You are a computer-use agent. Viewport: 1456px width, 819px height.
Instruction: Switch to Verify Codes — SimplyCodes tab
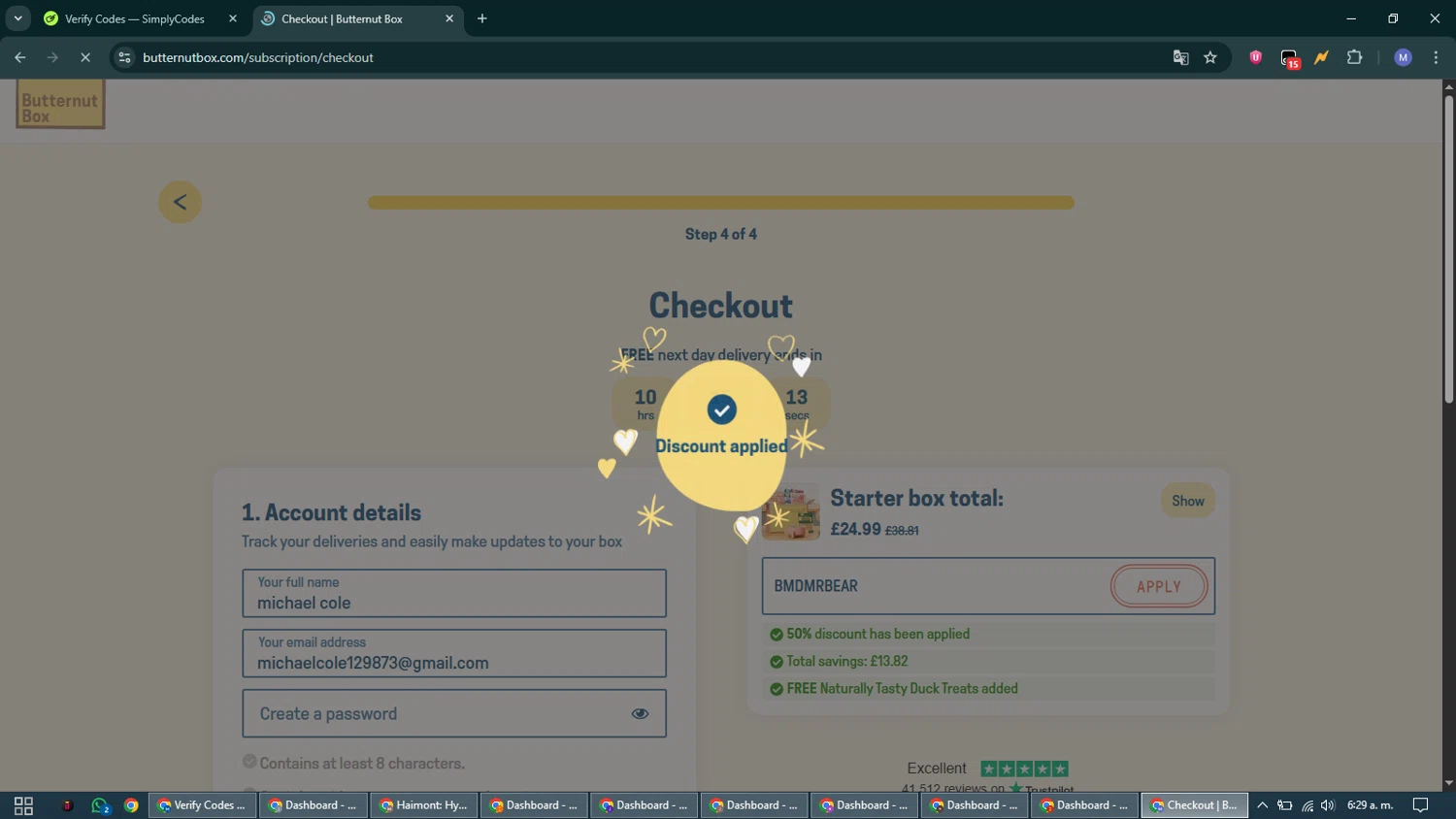[135, 18]
